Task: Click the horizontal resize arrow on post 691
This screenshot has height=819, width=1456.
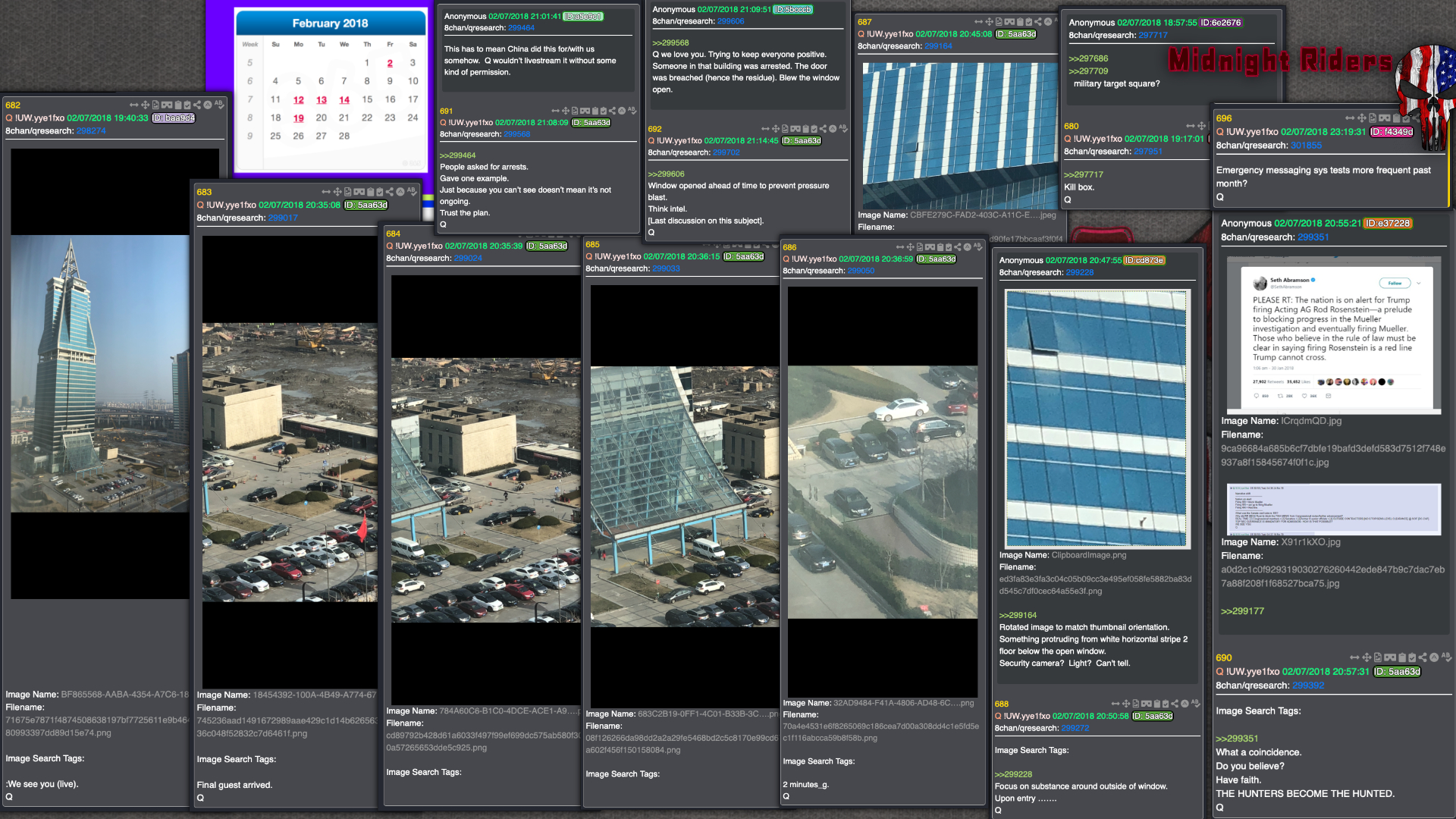Action: 555,111
